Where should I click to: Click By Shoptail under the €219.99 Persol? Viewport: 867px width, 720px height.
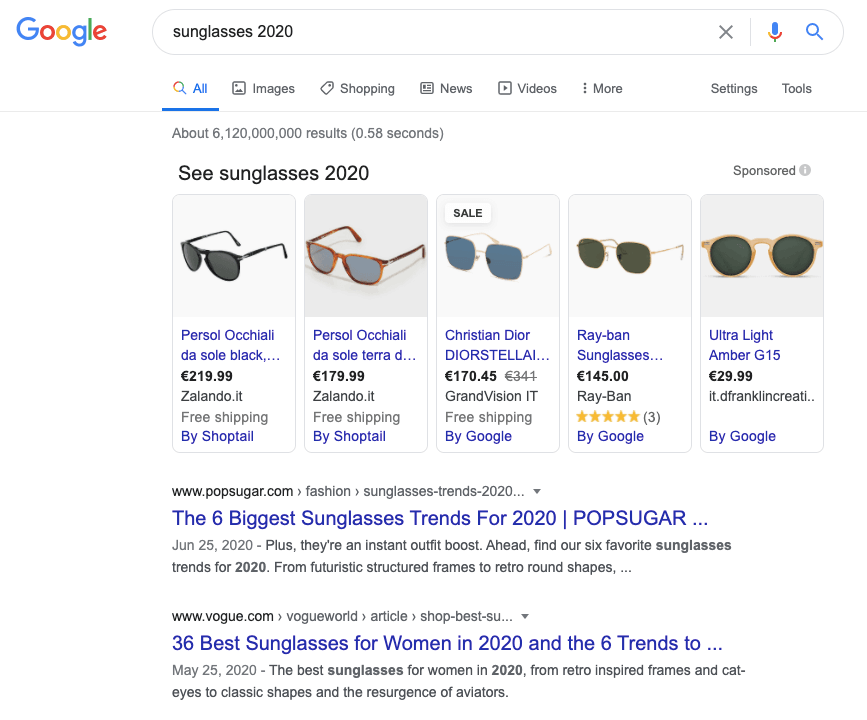[x=217, y=436]
